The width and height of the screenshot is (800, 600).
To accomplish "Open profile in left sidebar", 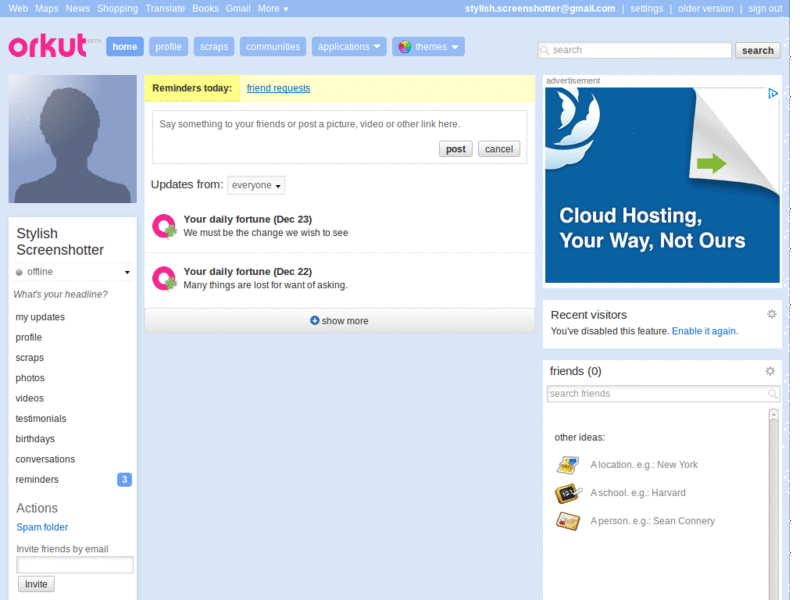I will [29, 337].
